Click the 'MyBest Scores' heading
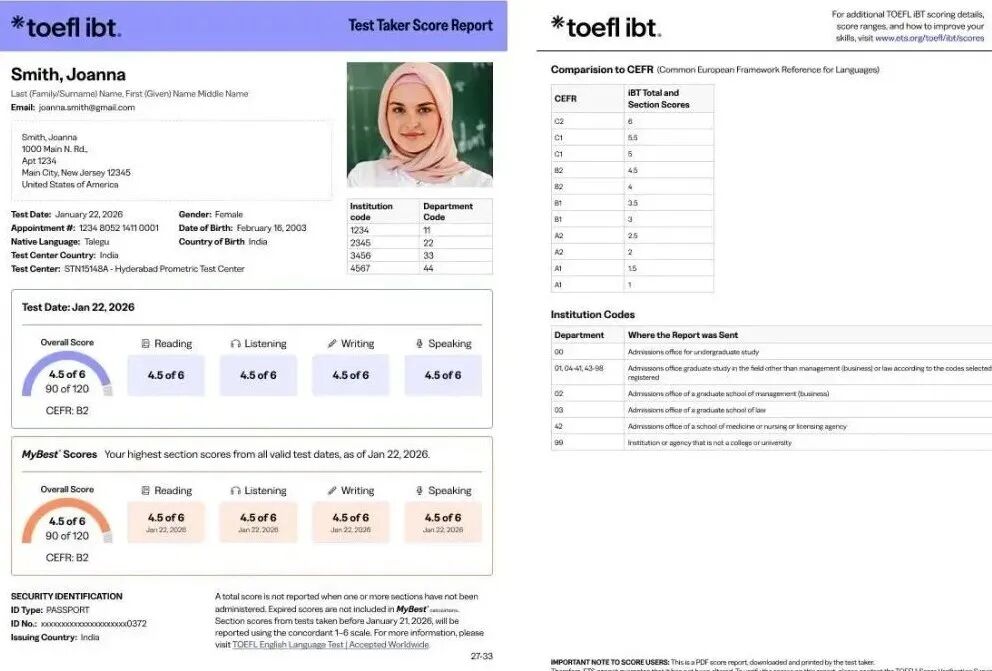Viewport: 992px width, 671px height. tap(59, 454)
